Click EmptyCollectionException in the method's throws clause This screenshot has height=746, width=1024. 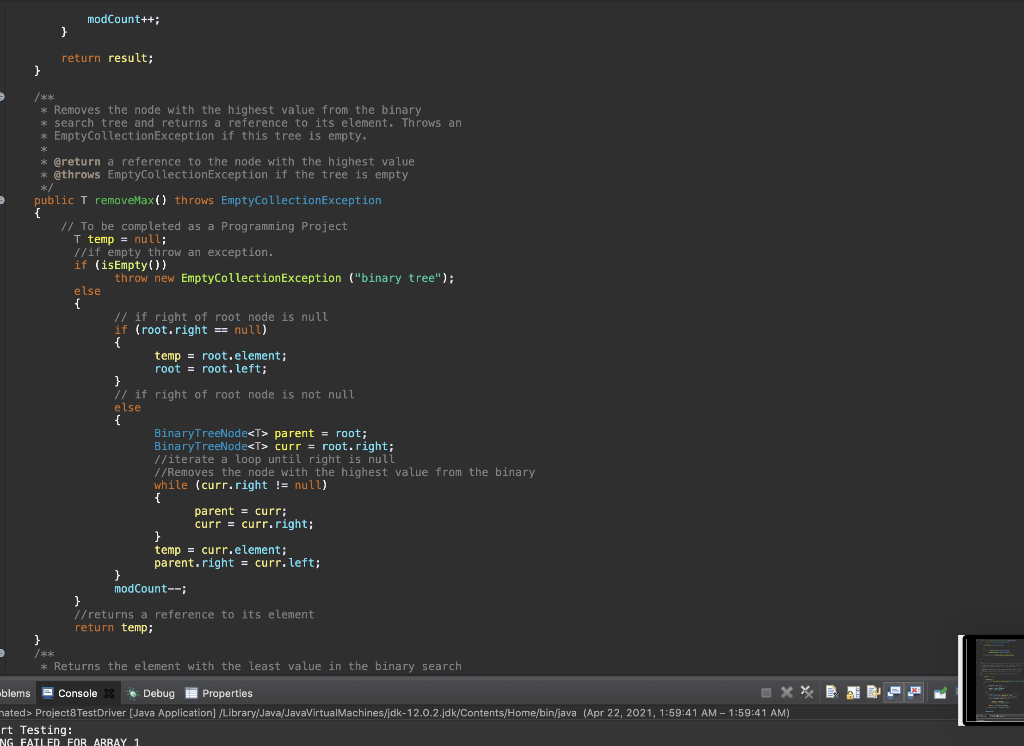click(301, 201)
